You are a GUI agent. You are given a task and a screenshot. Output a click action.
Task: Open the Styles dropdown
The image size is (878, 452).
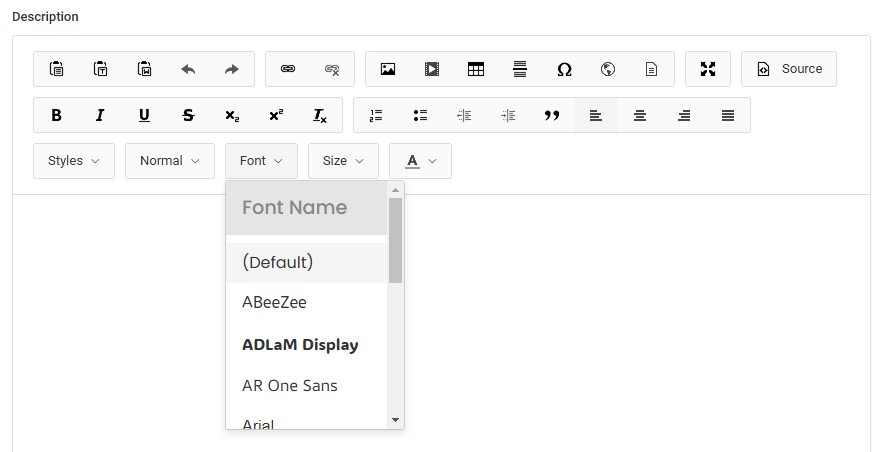[74, 161]
